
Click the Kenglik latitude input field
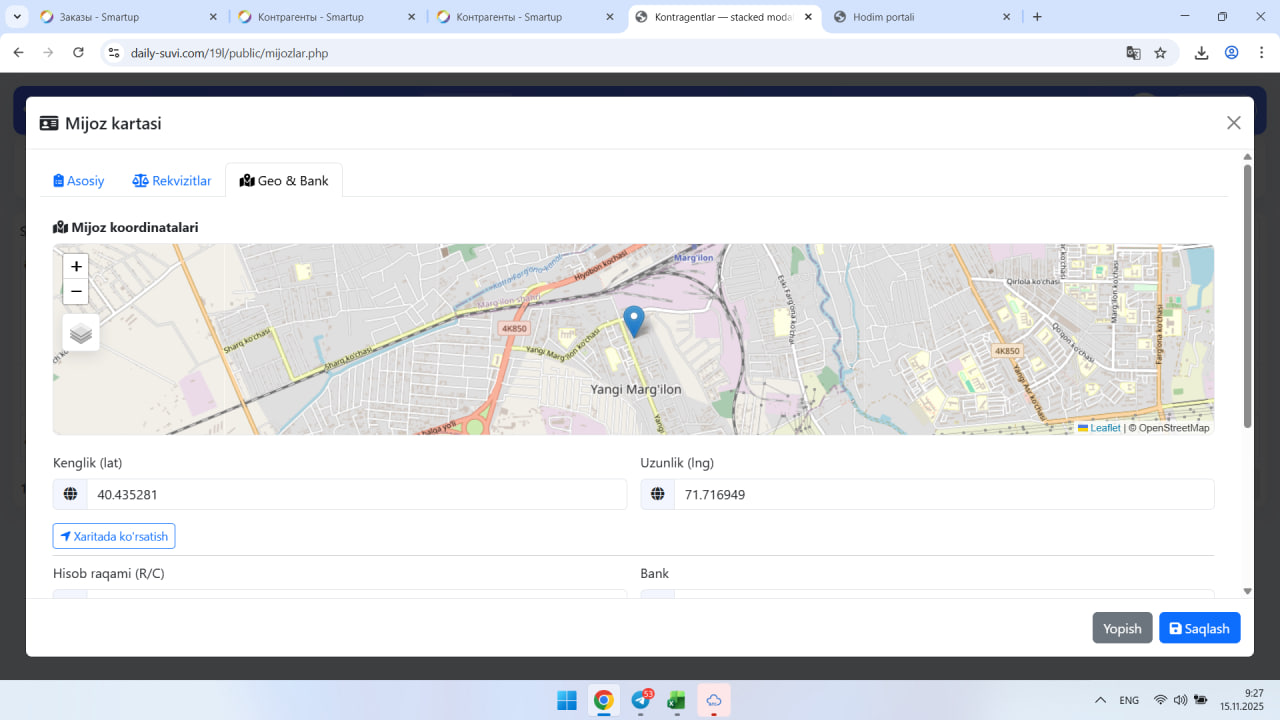[355, 494]
